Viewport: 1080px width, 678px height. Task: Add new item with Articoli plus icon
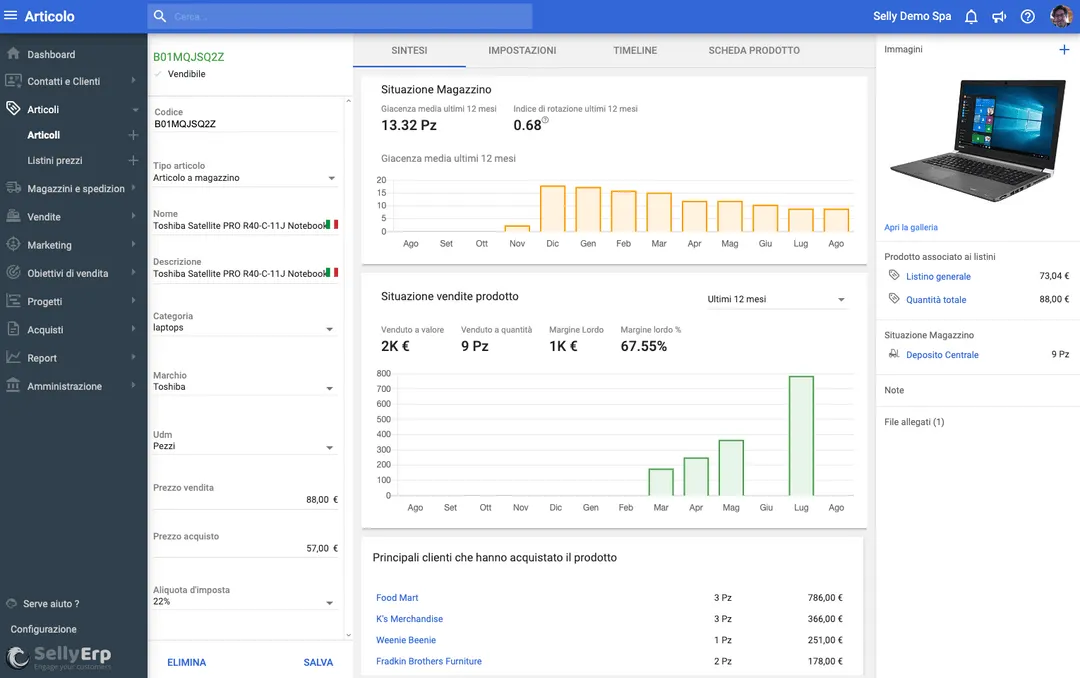coord(134,135)
